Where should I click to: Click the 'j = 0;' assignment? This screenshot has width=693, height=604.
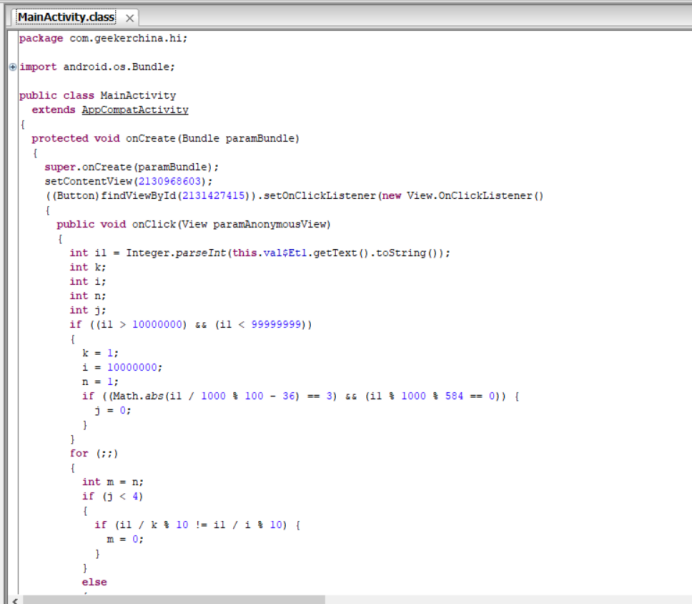point(113,410)
